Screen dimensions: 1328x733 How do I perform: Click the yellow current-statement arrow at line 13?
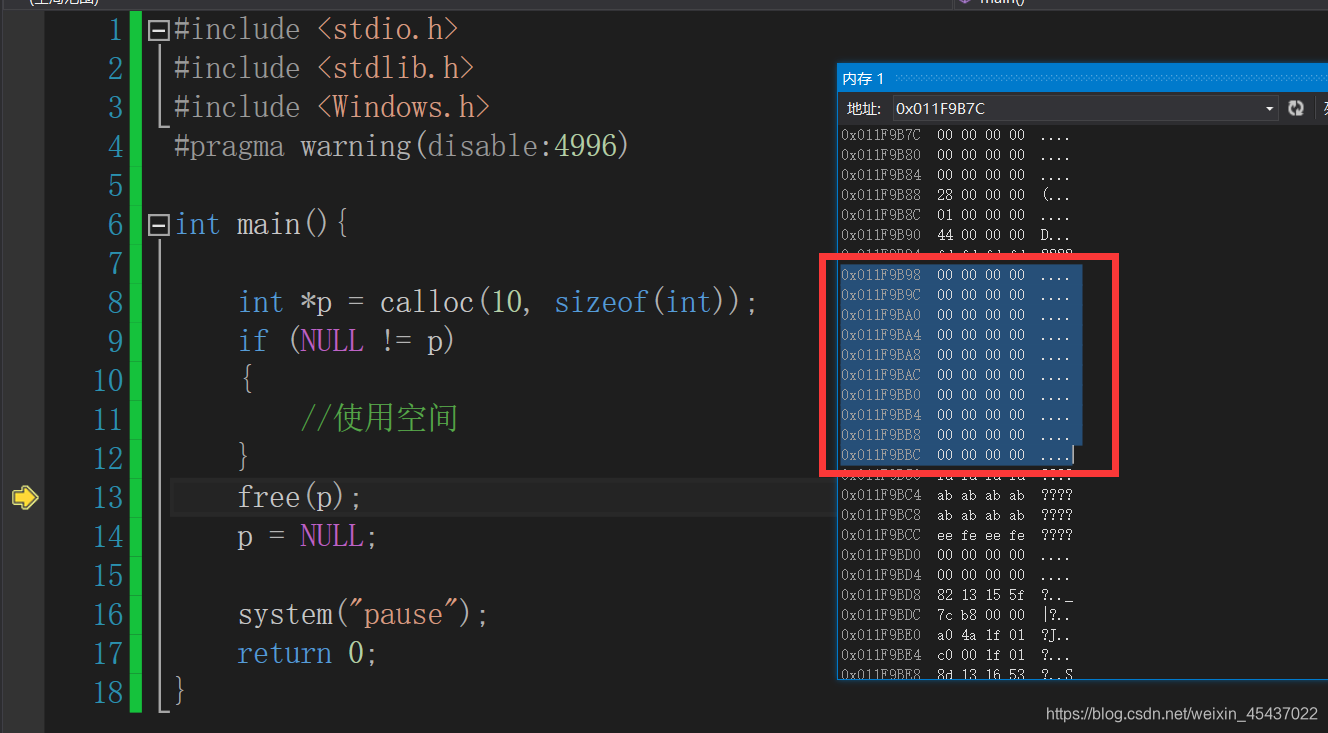24,497
